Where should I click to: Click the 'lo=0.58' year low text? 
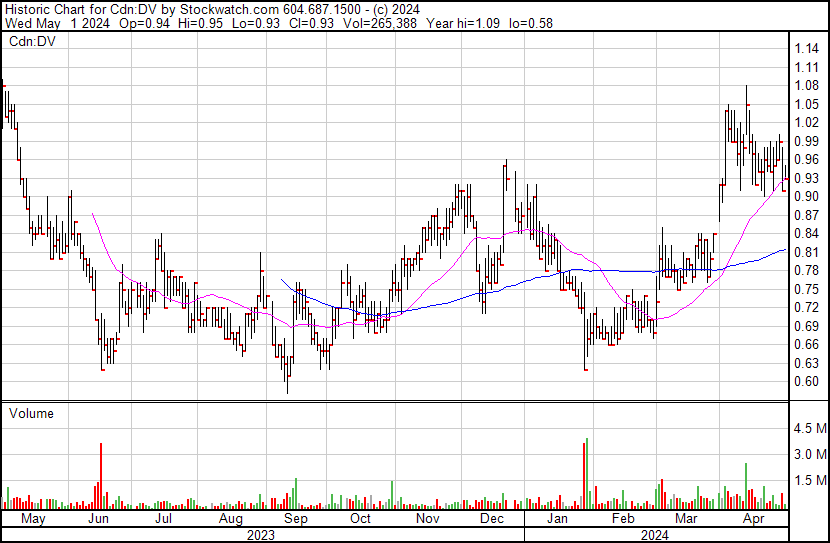coord(531,23)
